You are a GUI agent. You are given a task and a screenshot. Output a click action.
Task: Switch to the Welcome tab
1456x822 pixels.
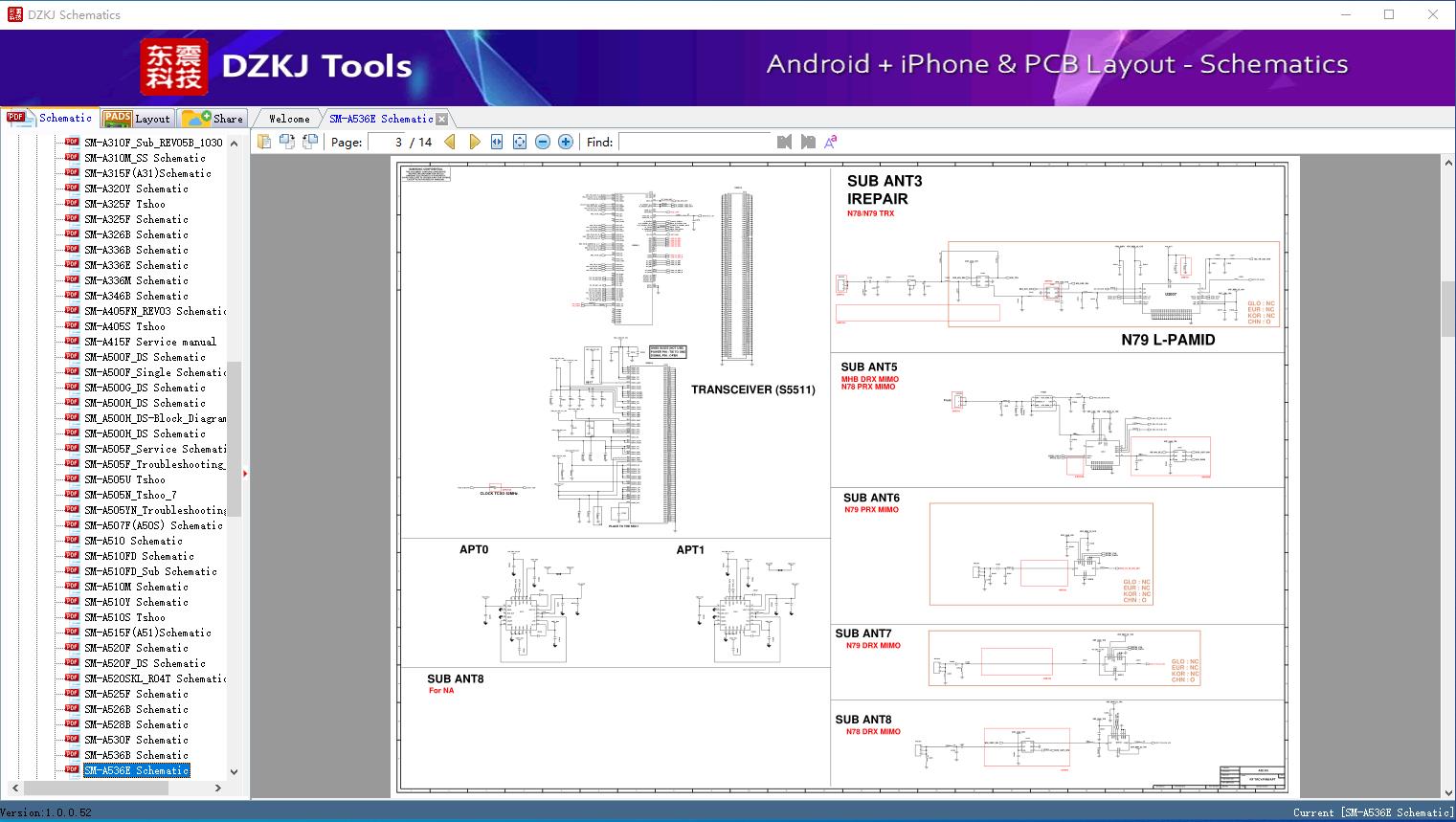coord(289,119)
